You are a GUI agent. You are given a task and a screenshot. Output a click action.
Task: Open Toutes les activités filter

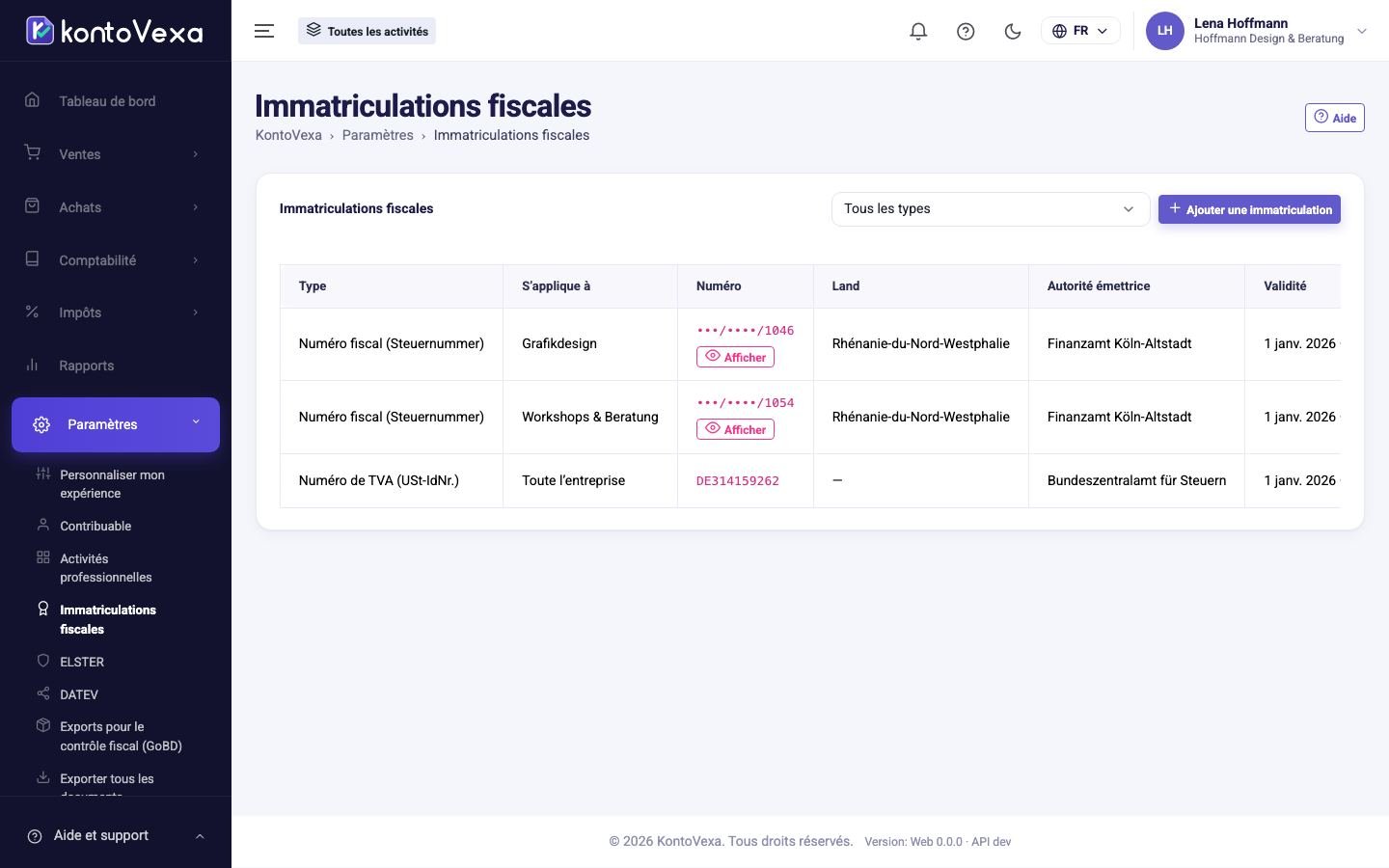368,31
